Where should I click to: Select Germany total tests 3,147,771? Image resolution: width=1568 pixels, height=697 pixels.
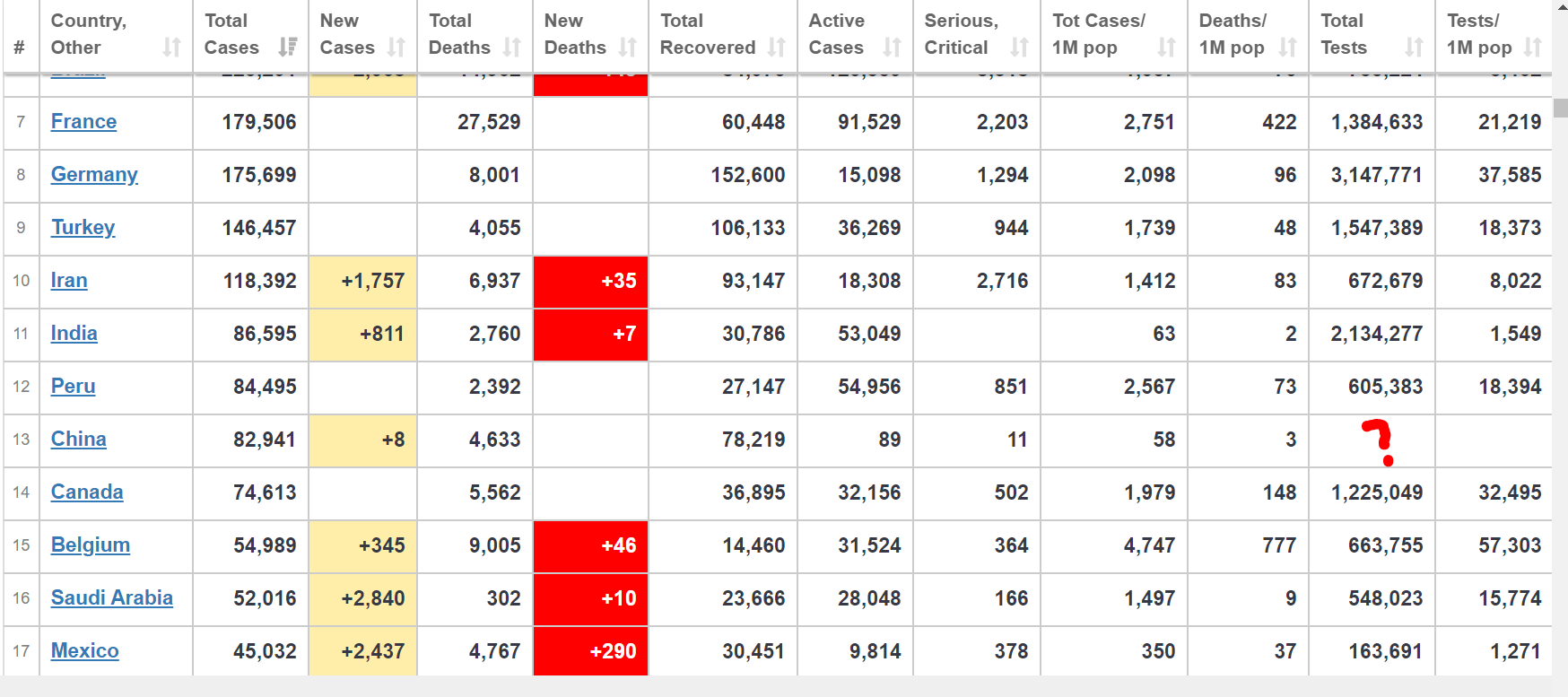coord(1377,175)
